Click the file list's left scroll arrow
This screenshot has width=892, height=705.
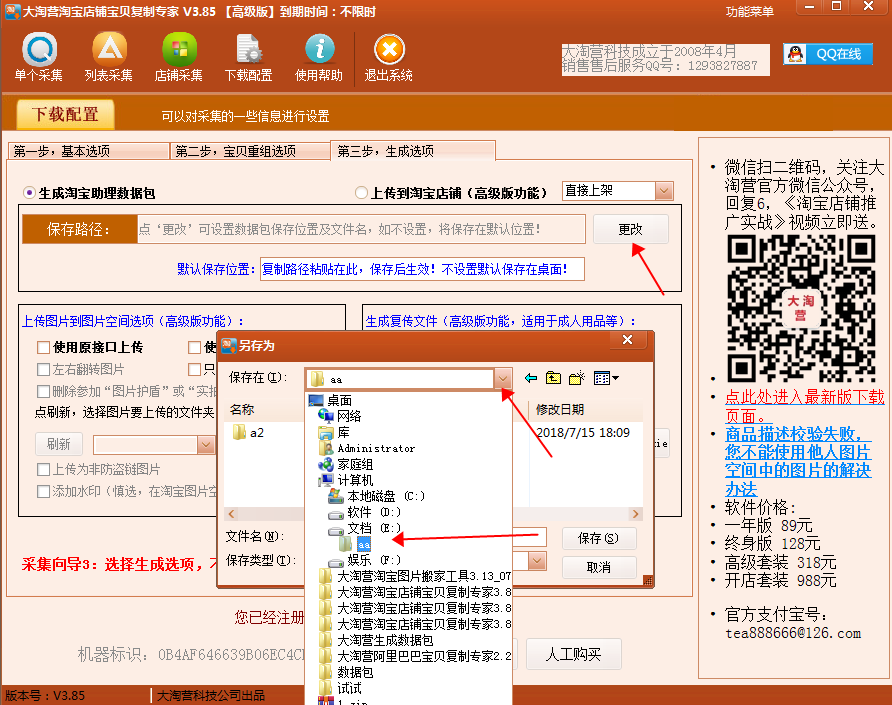pyautogui.click(x=232, y=514)
